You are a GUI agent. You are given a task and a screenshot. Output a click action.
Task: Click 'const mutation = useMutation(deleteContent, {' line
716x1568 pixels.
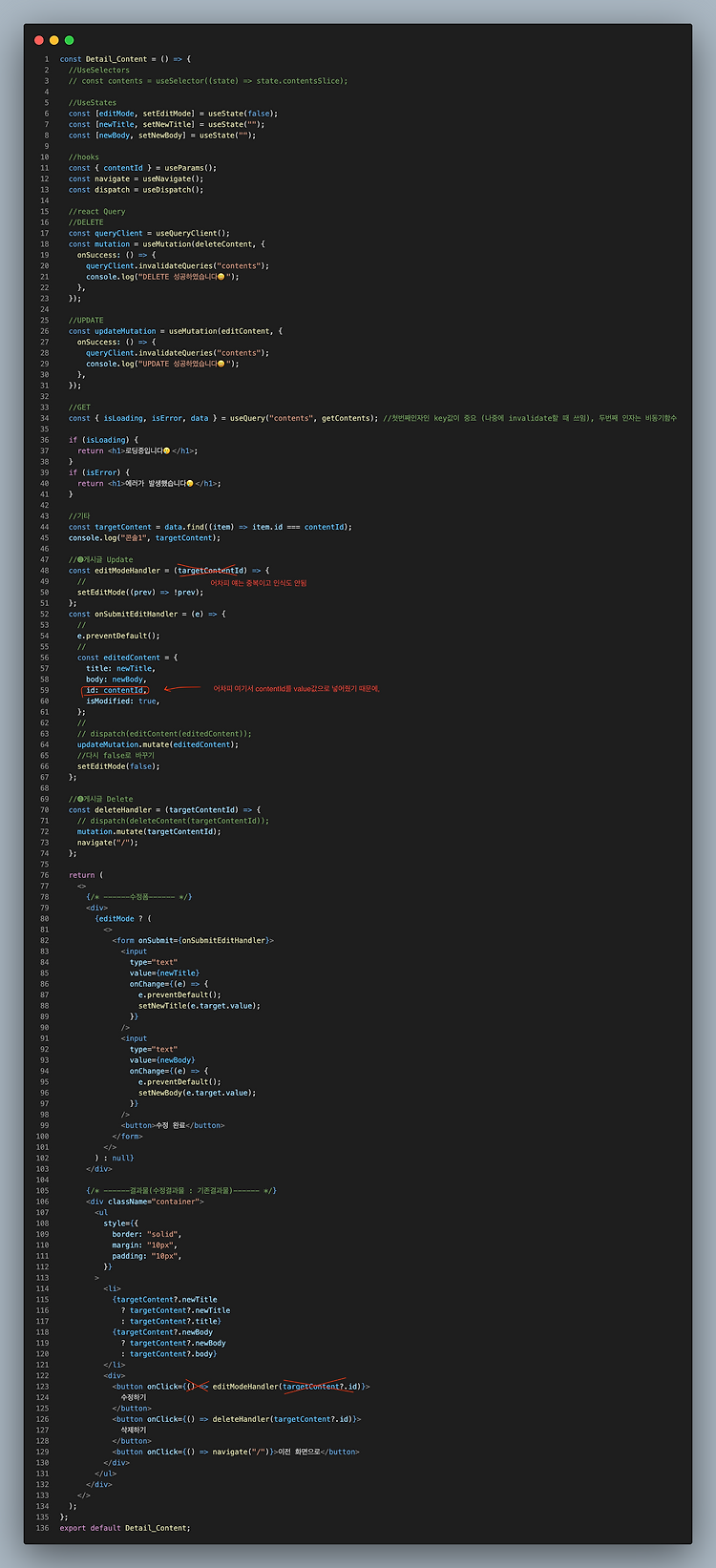click(x=167, y=244)
